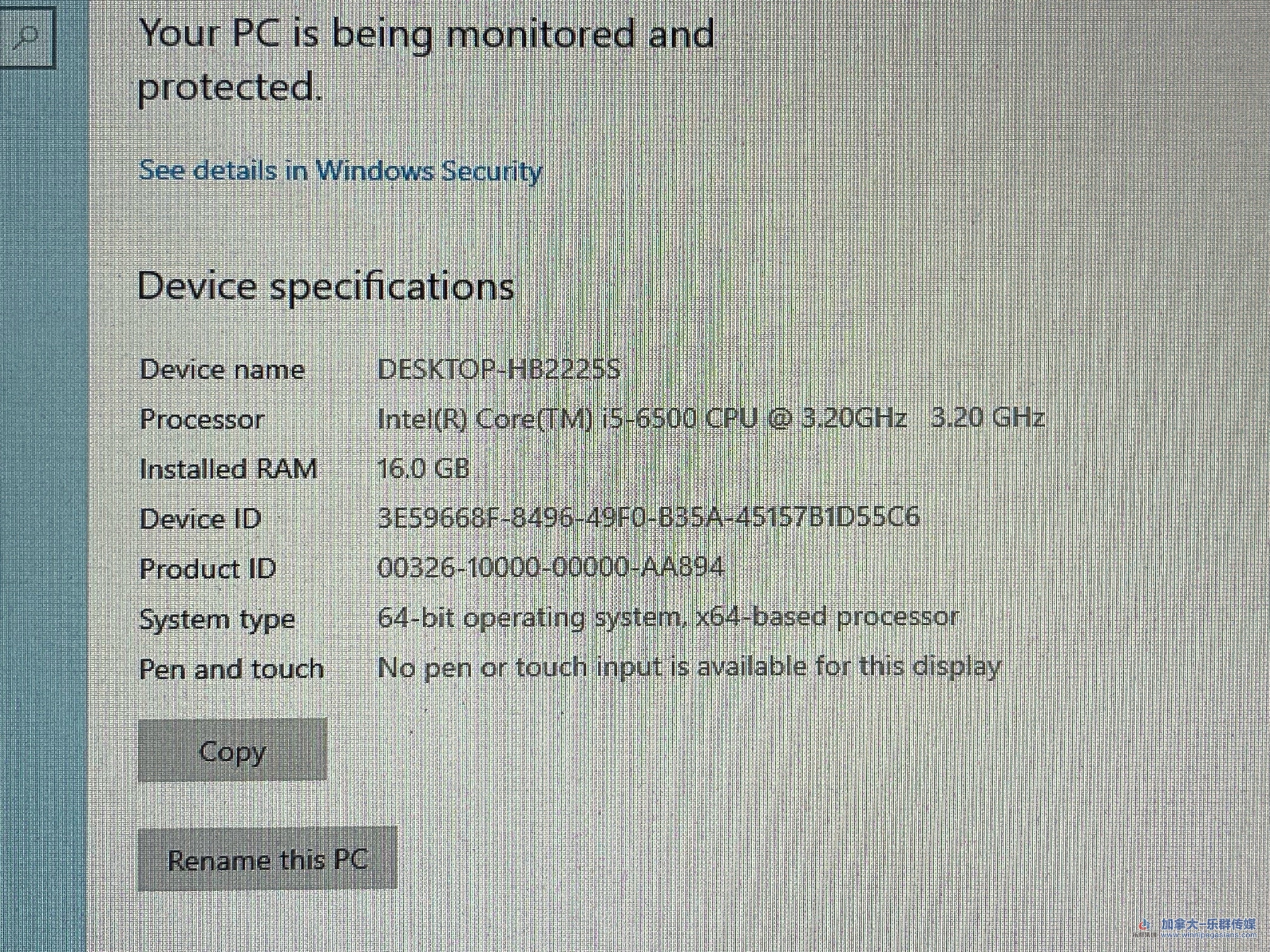Click the Device name label
Viewport: 1270px width, 952px height.
pyautogui.click(x=222, y=370)
